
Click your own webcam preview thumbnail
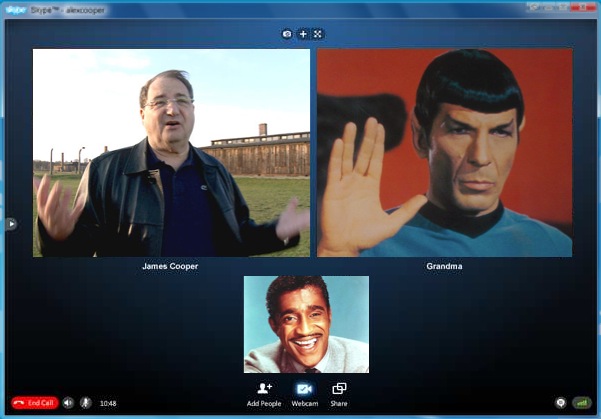[x=306, y=324]
